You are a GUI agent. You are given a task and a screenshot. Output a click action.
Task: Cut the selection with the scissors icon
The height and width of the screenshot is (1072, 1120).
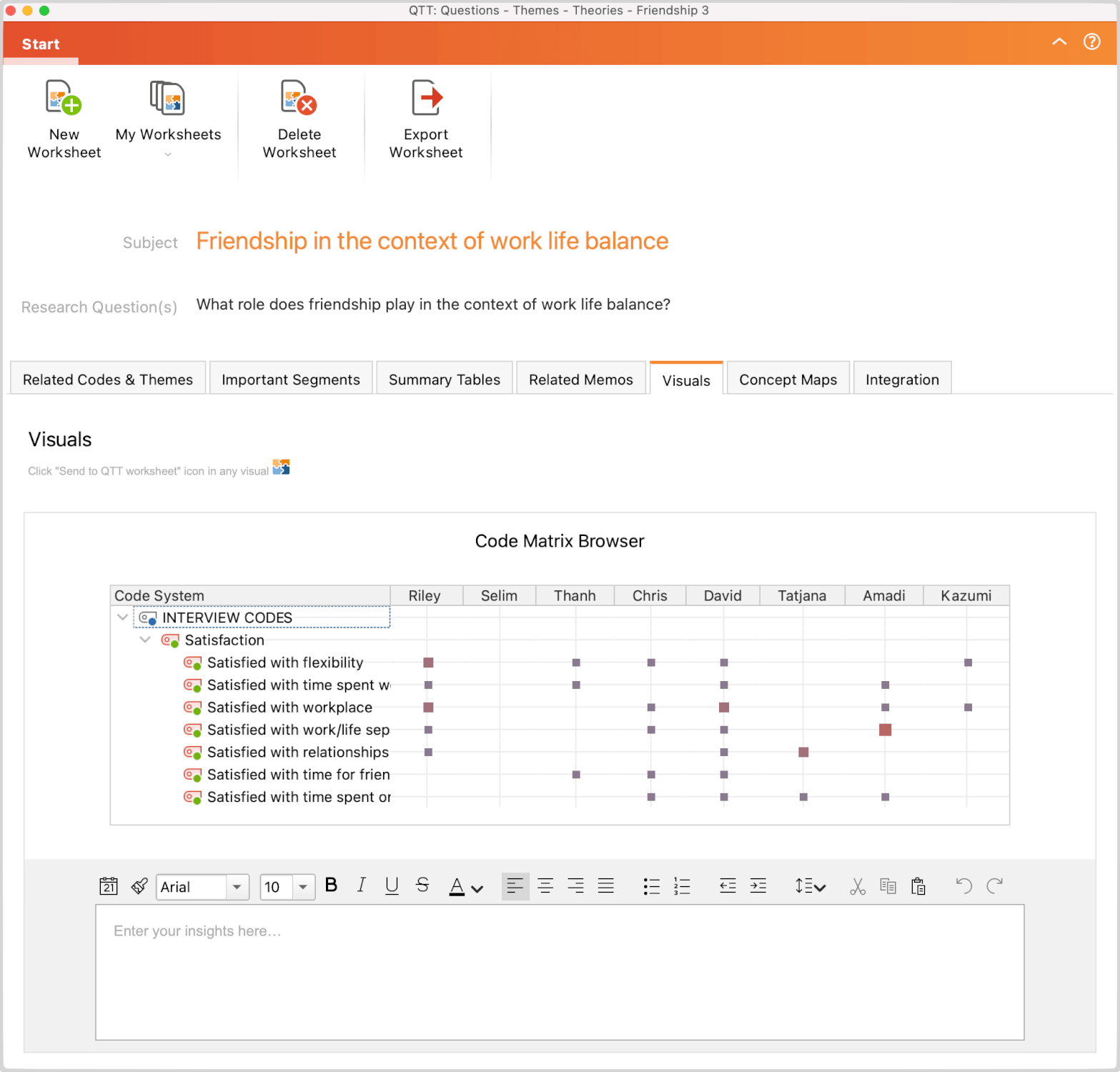click(858, 886)
